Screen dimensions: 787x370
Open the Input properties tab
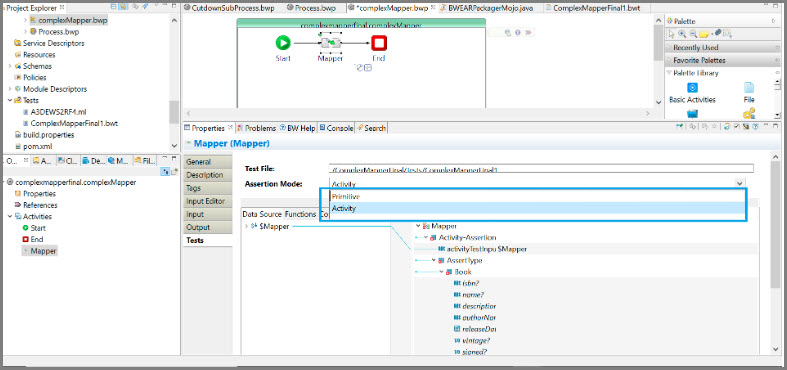tap(207, 214)
